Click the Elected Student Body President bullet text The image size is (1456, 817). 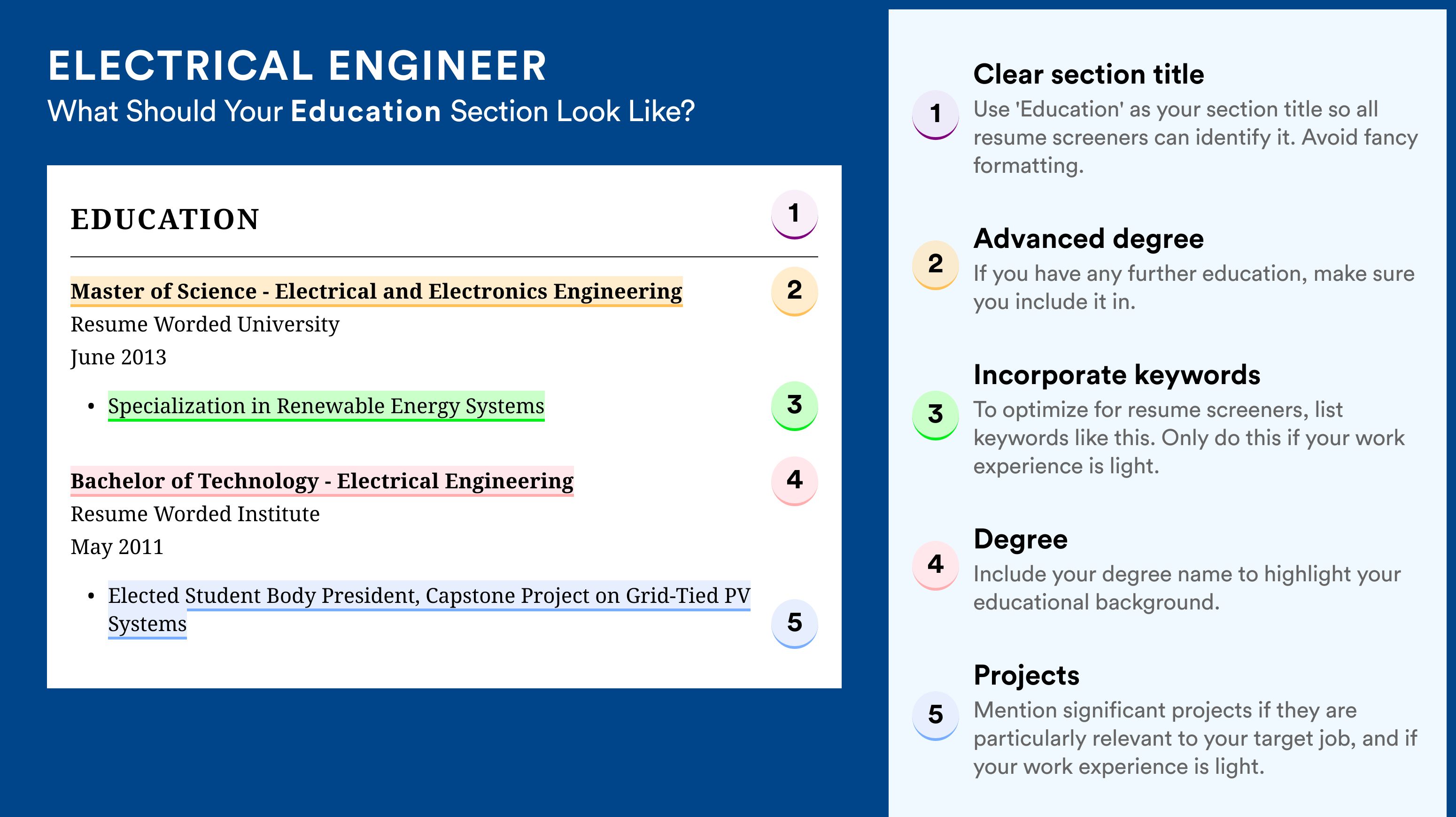[429, 609]
